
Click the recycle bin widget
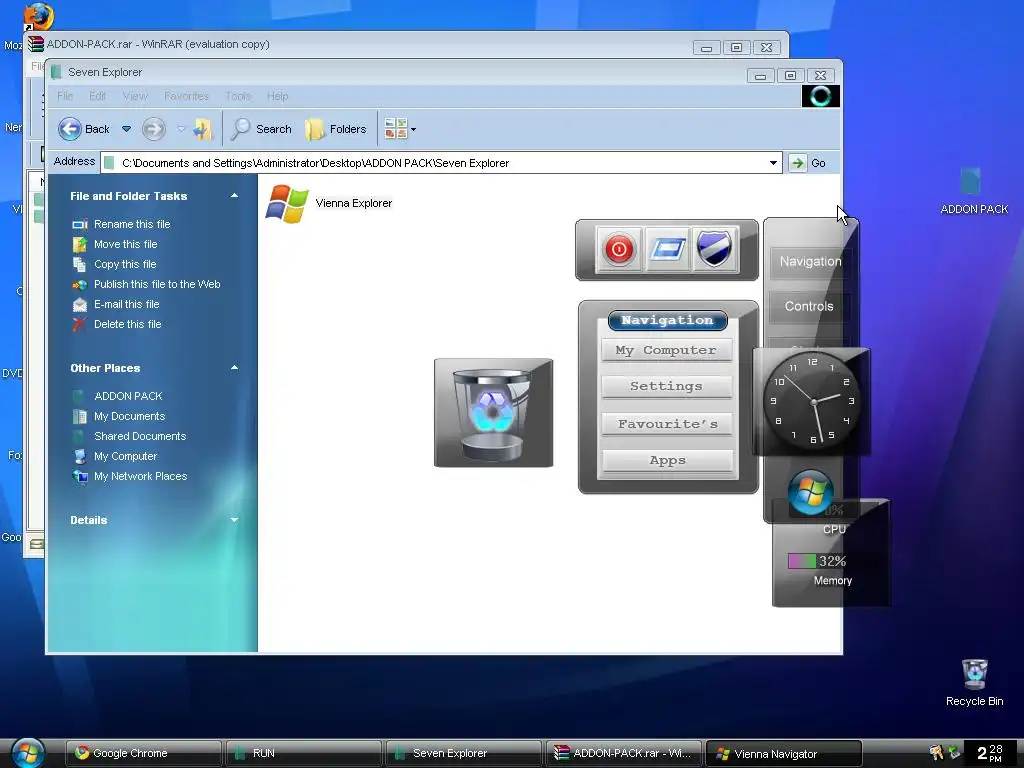494,413
